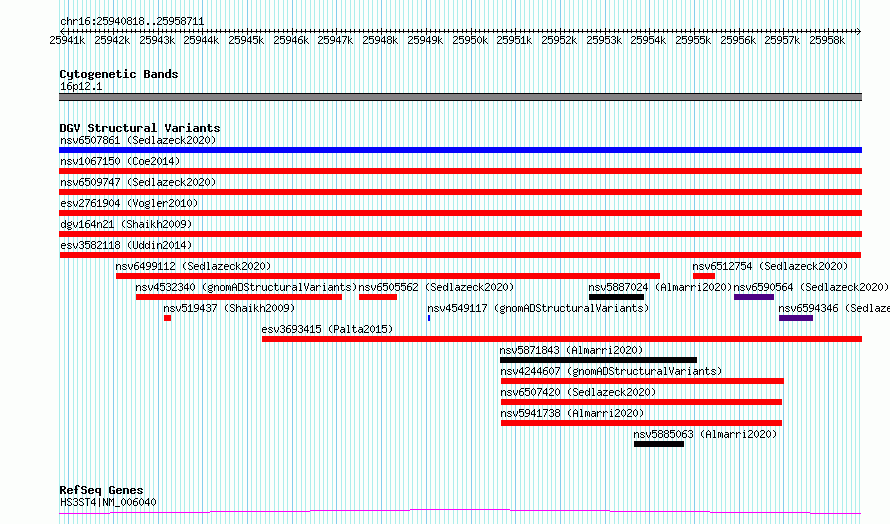The image size is (890, 524).
Task: Open nsv4532340 (gnomADStructuralVariants) label
Action: (246, 287)
